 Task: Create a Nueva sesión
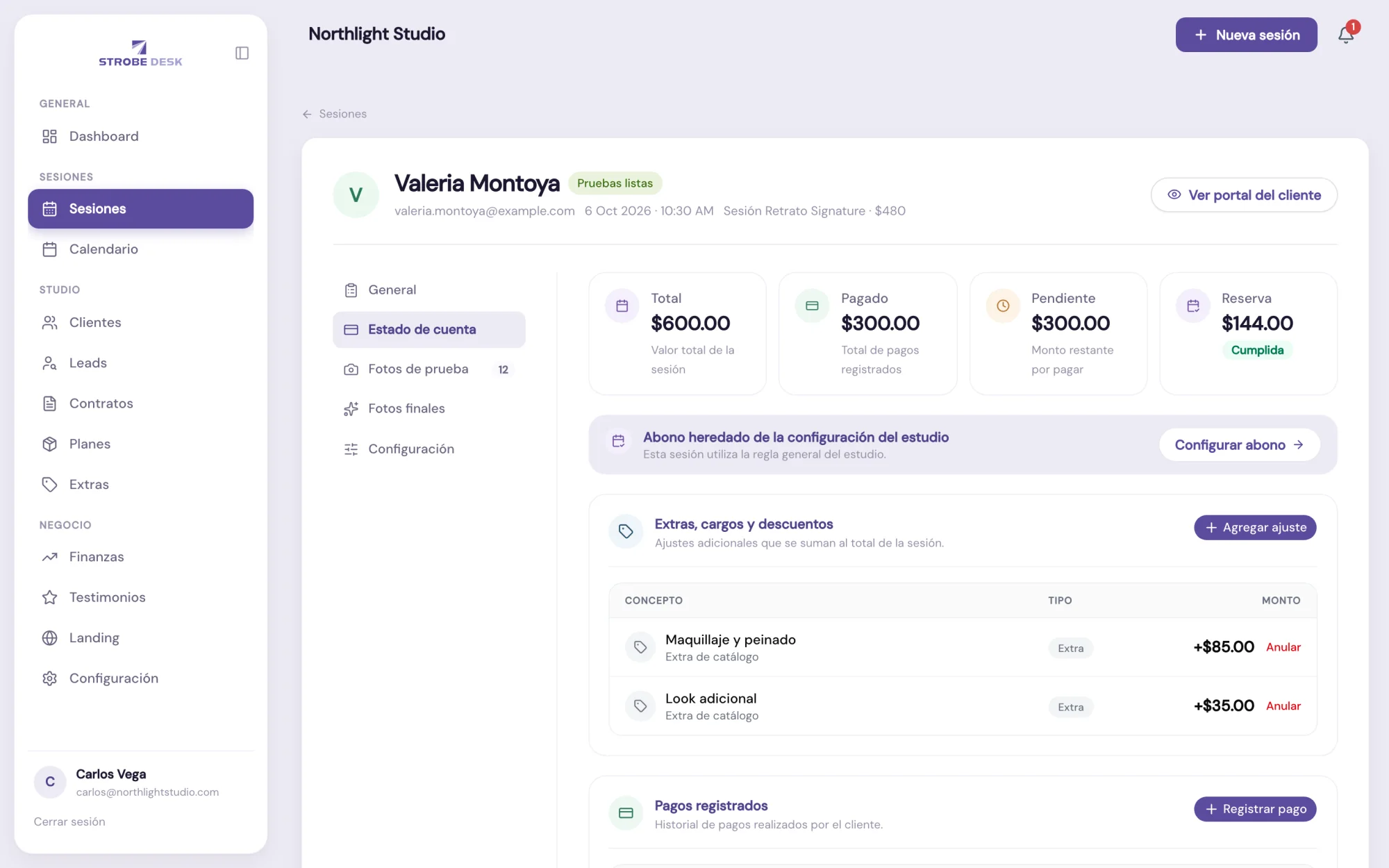pyautogui.click(x=1246, y=35)
